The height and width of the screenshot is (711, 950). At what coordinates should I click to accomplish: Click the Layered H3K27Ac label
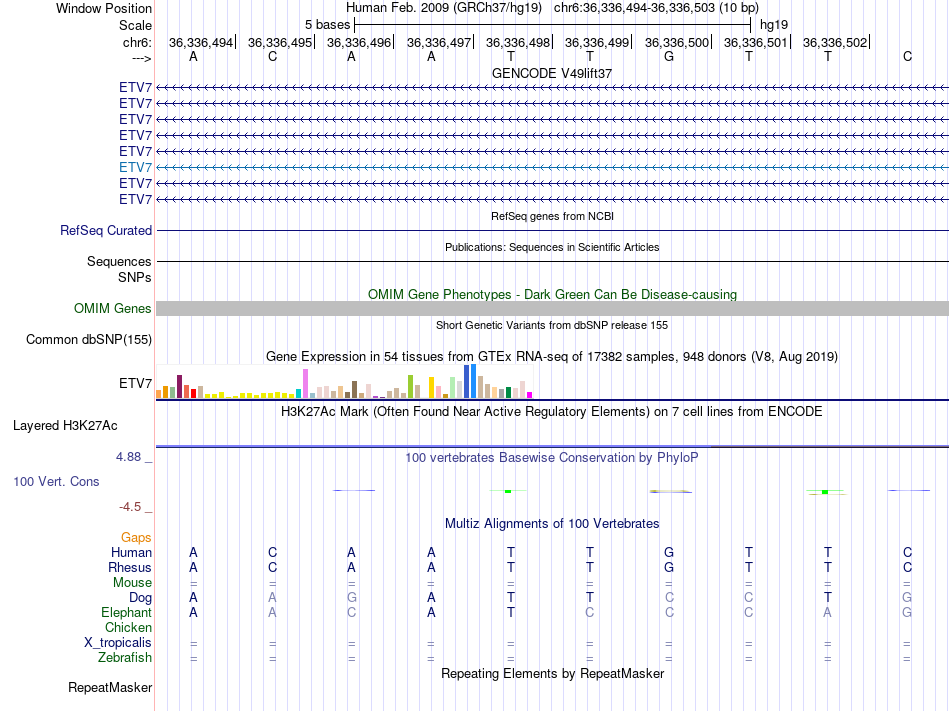pos(65,426)
